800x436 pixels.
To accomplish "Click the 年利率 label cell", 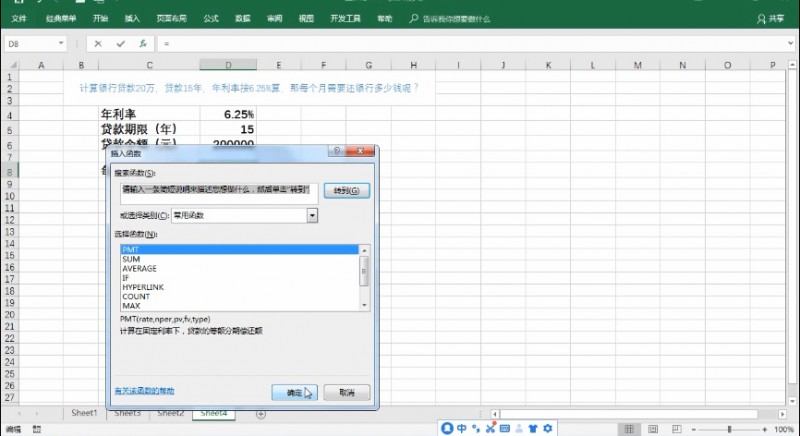I will [x=149, y=114].
